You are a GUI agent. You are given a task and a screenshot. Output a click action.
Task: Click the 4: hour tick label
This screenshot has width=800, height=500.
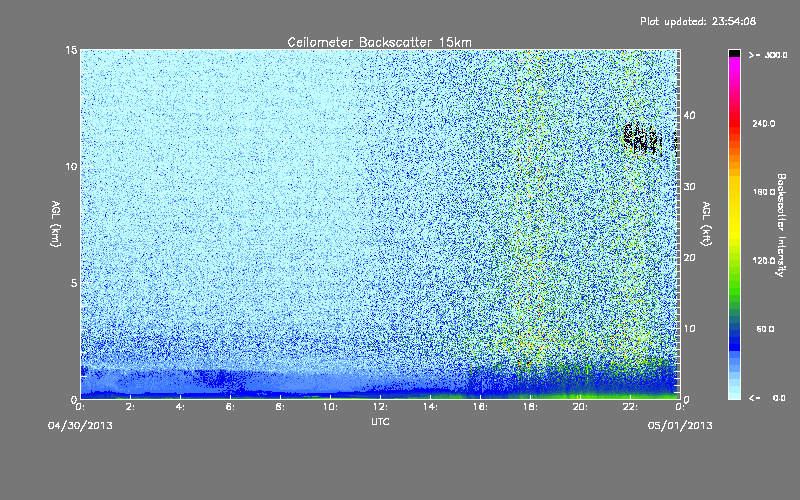[180, 407]
